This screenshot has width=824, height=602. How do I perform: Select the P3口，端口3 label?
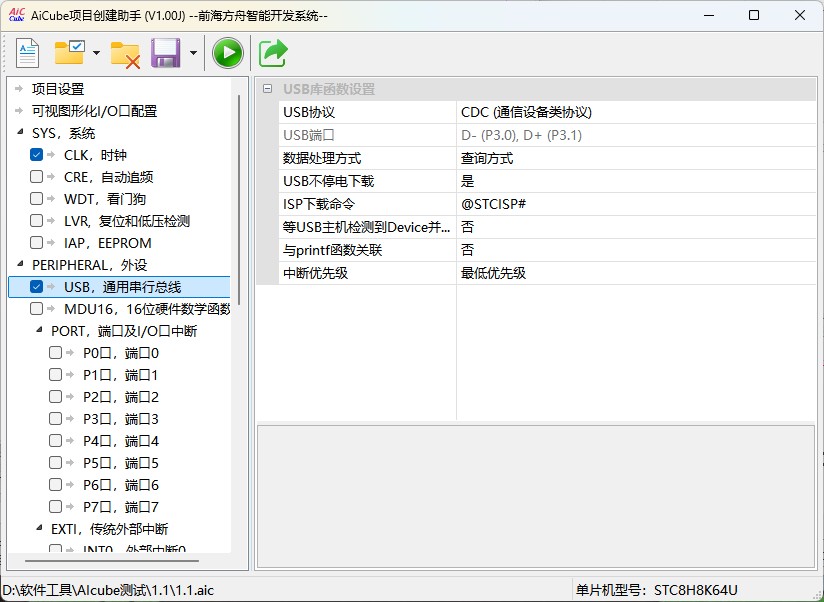(x=120, y=419)
